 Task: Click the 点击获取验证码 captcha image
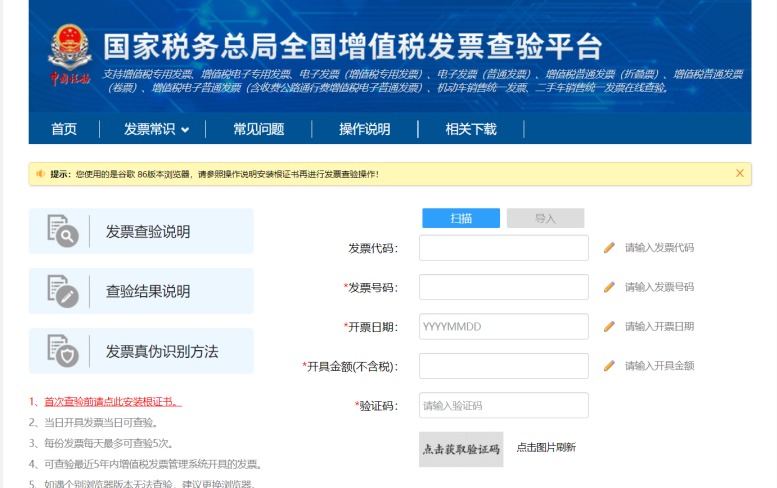[x=461, y=449]
